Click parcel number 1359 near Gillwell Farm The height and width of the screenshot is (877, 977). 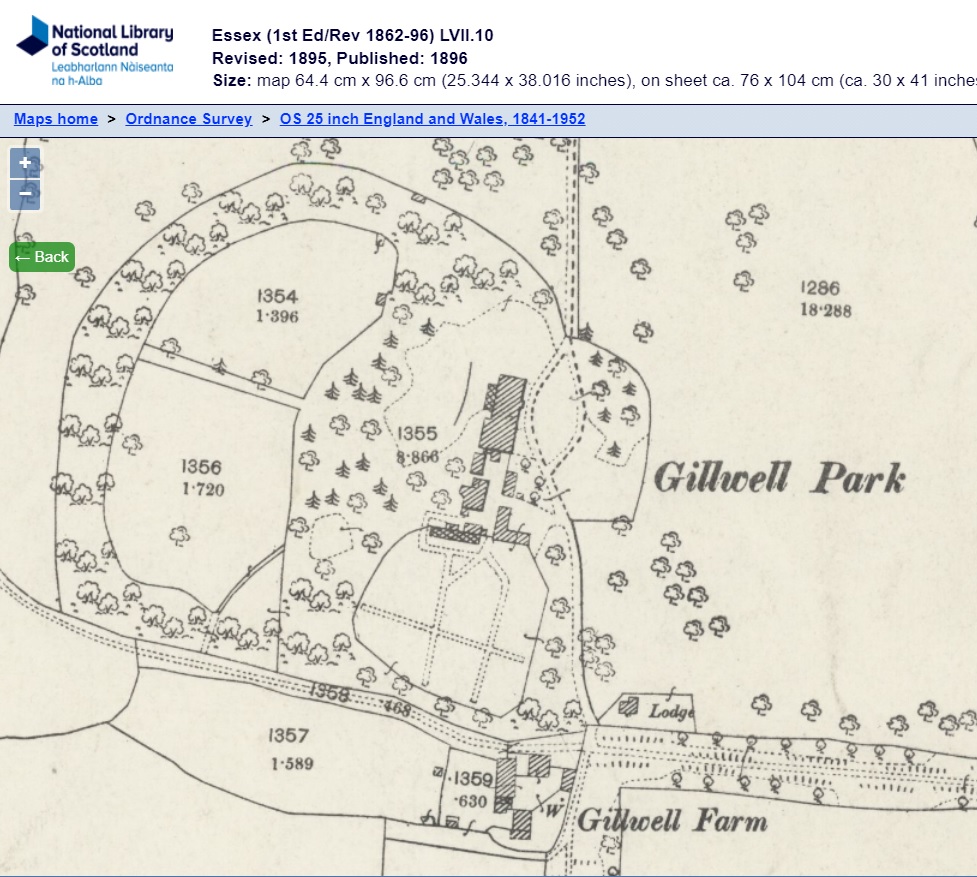473,779
